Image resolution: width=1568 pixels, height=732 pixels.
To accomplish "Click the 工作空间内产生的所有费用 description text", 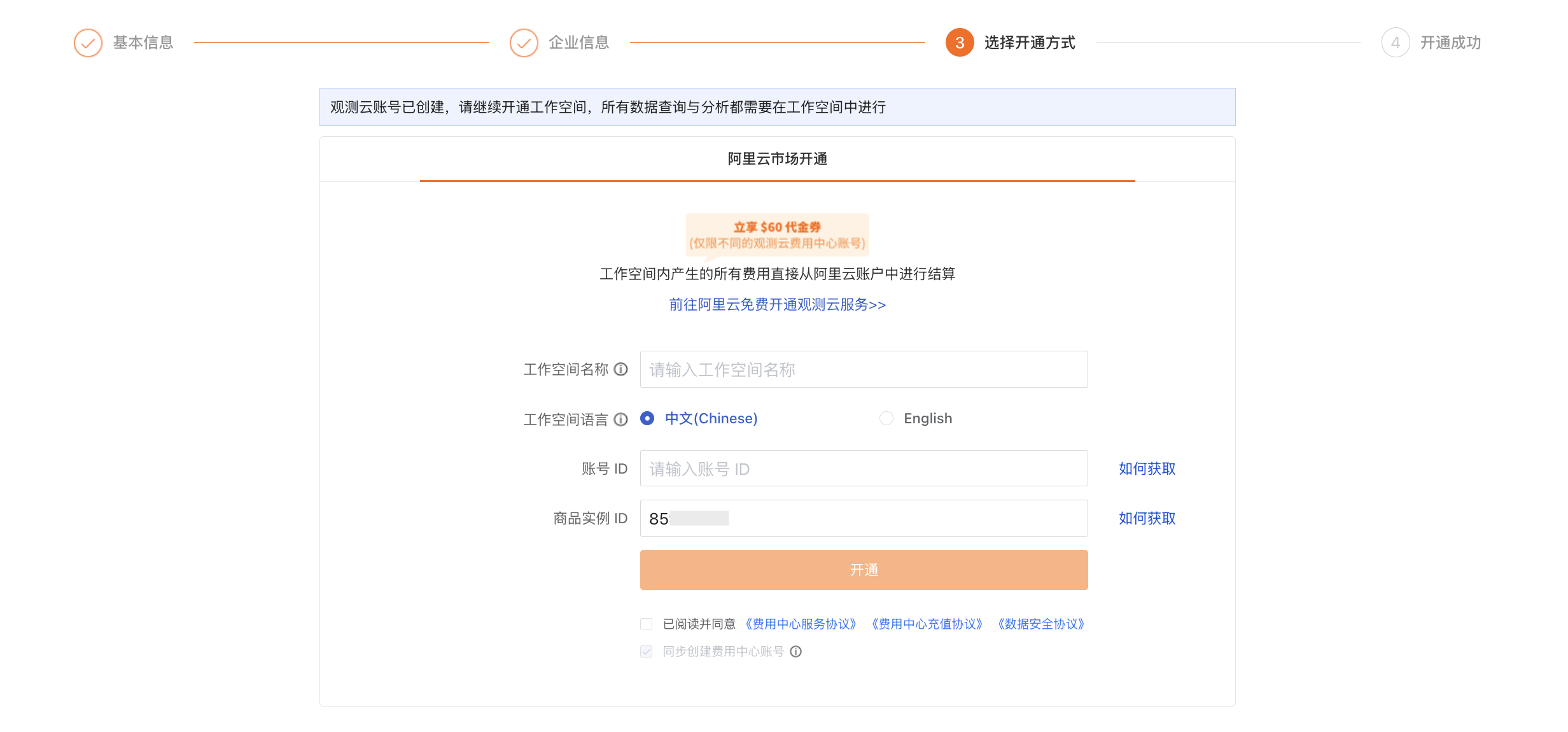I will click(778, 274).
